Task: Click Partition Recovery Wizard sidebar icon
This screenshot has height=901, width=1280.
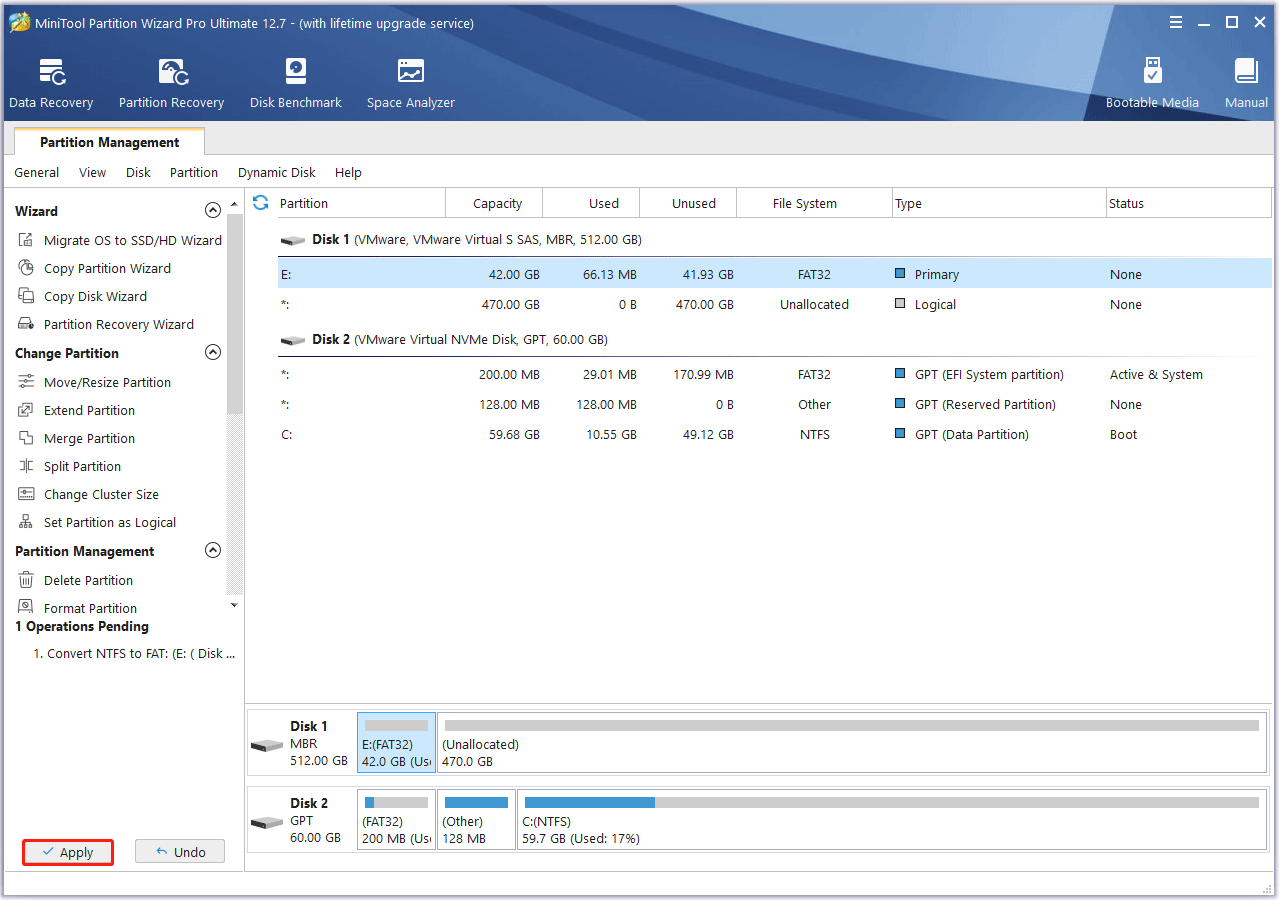Action: click(26, 324)
